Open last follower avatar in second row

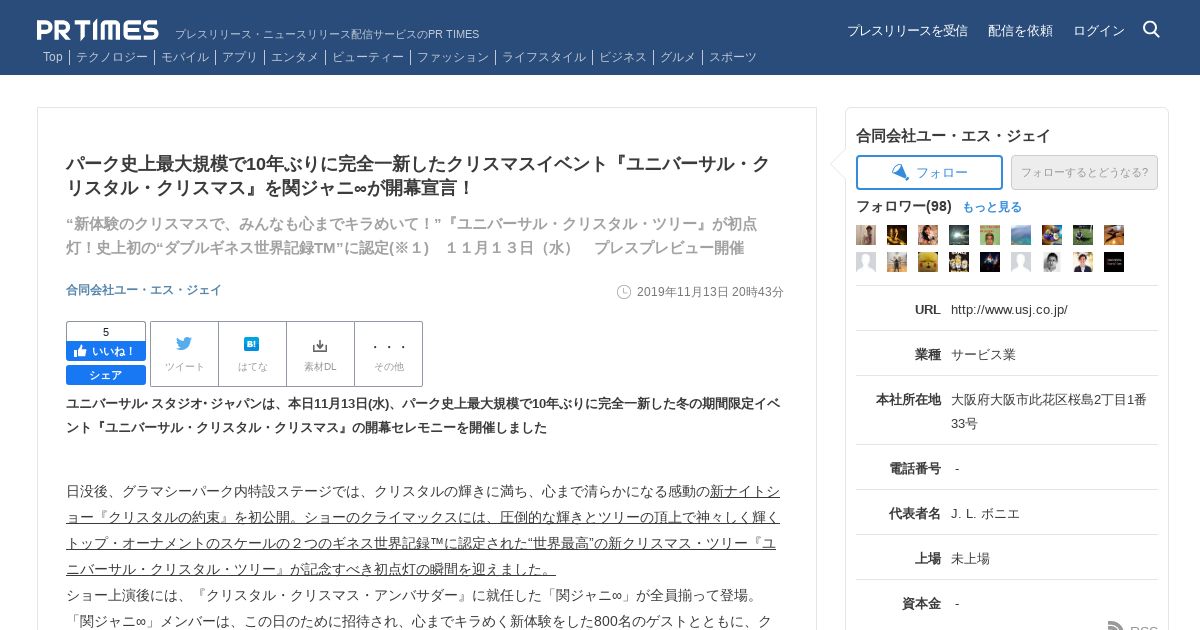[1114, 262]
